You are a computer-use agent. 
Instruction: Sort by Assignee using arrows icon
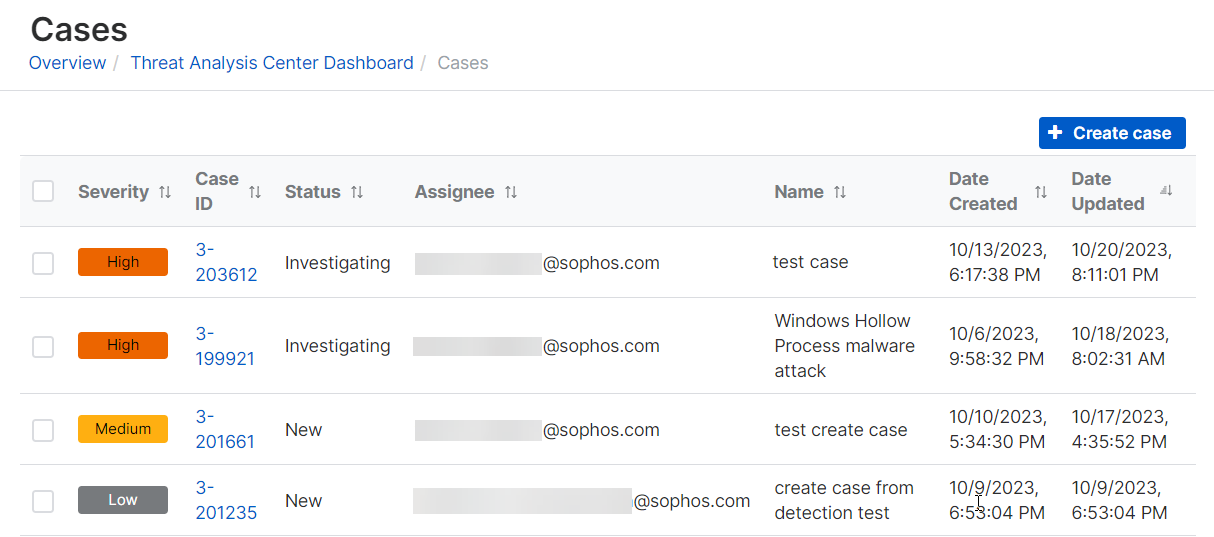coord(511,192)
